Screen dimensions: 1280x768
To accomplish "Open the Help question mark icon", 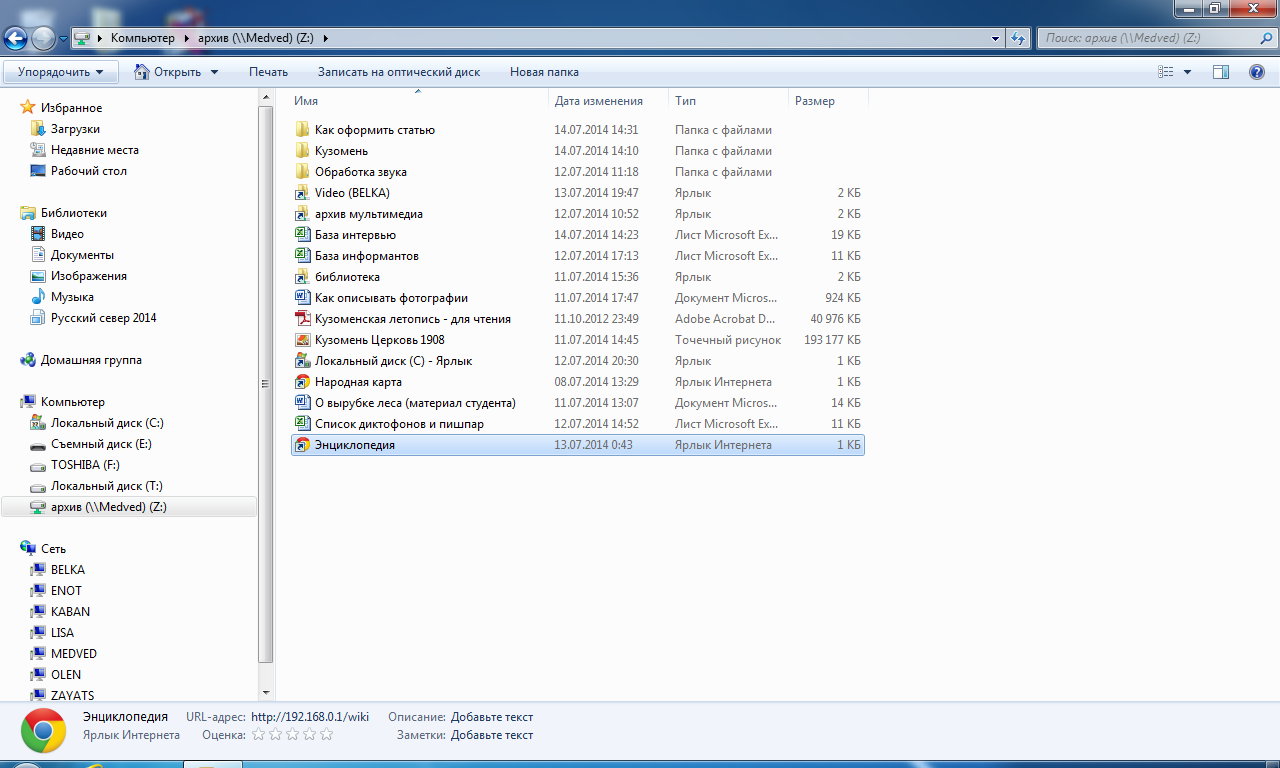I will 1257,72.
